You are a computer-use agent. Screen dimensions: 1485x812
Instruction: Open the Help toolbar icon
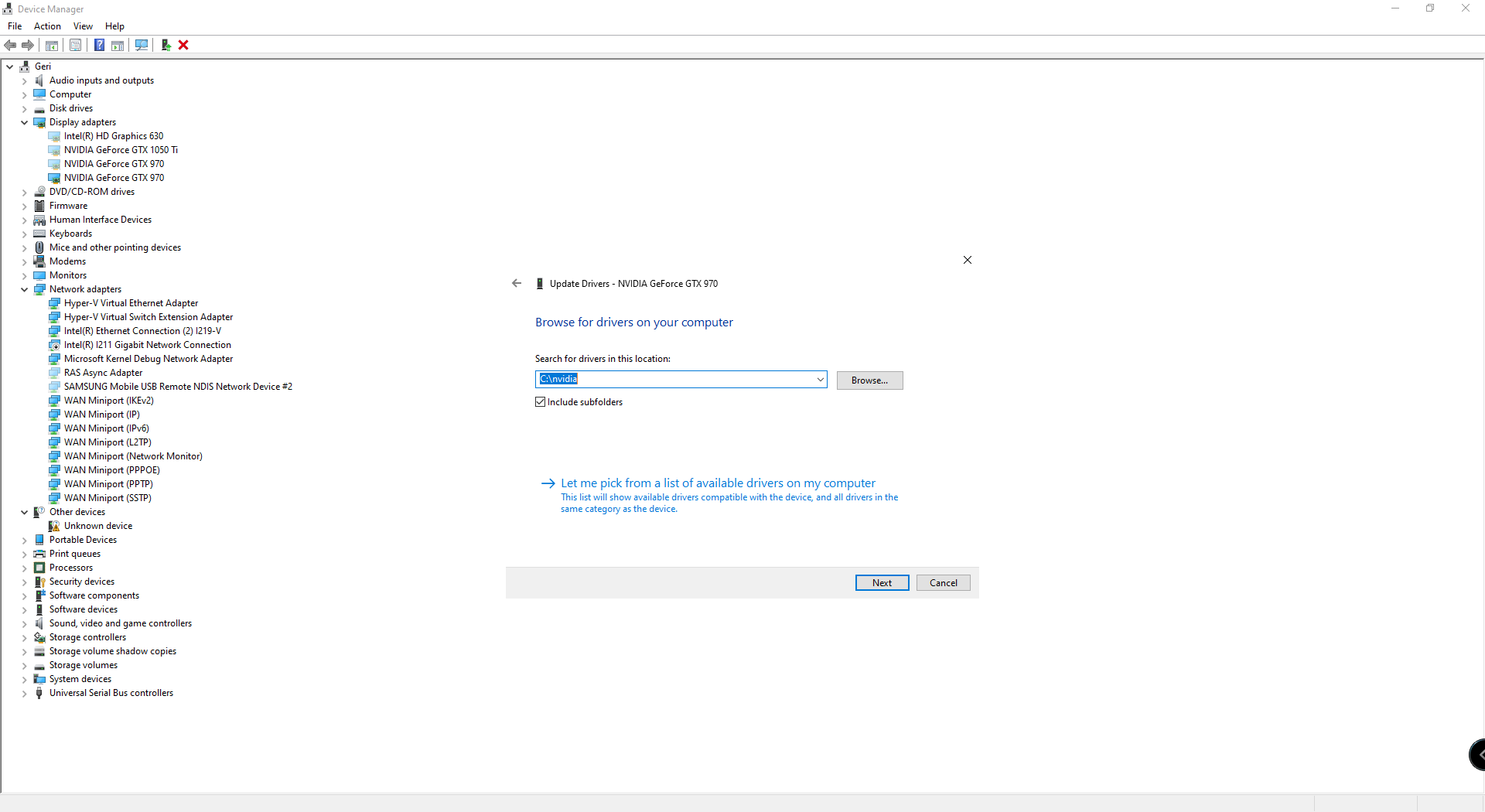[99, 45]
